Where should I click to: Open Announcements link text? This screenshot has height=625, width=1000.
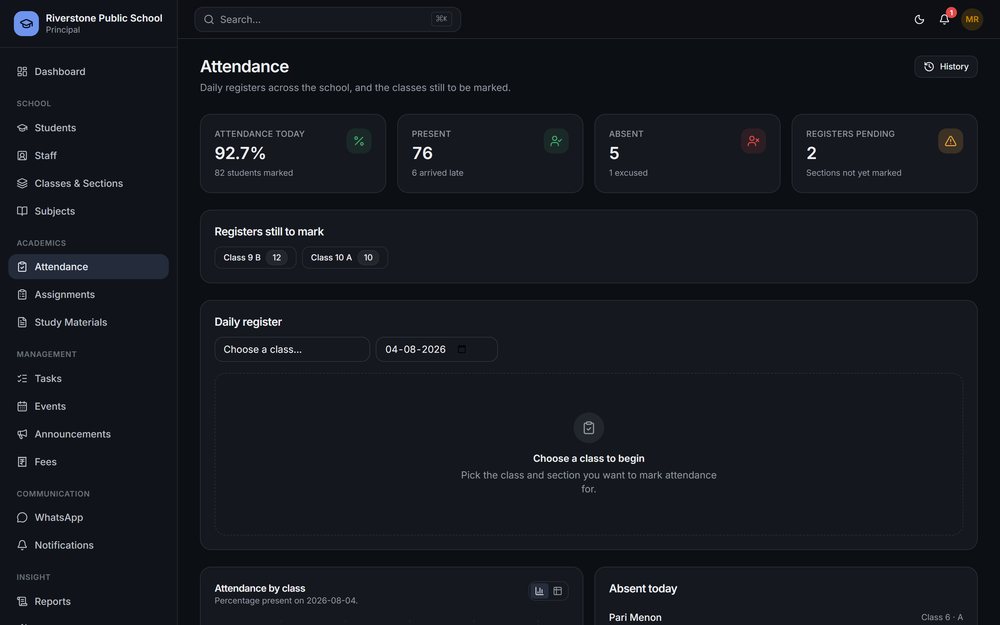click(73, 434)
